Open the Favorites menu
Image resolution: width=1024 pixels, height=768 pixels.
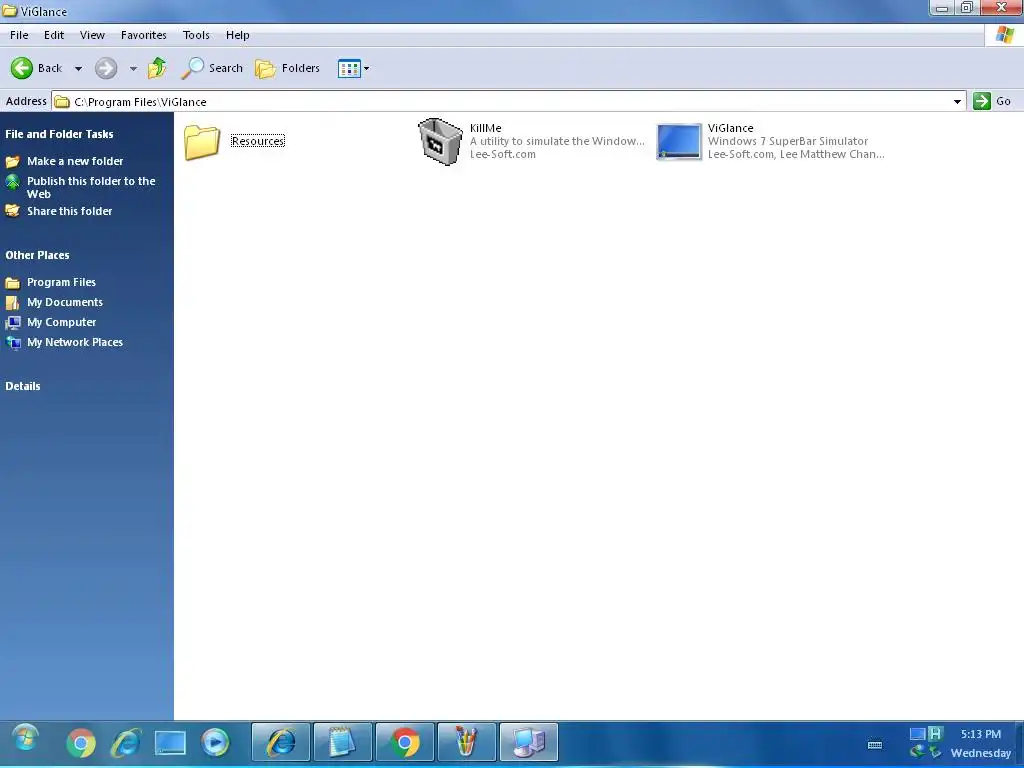144,35
